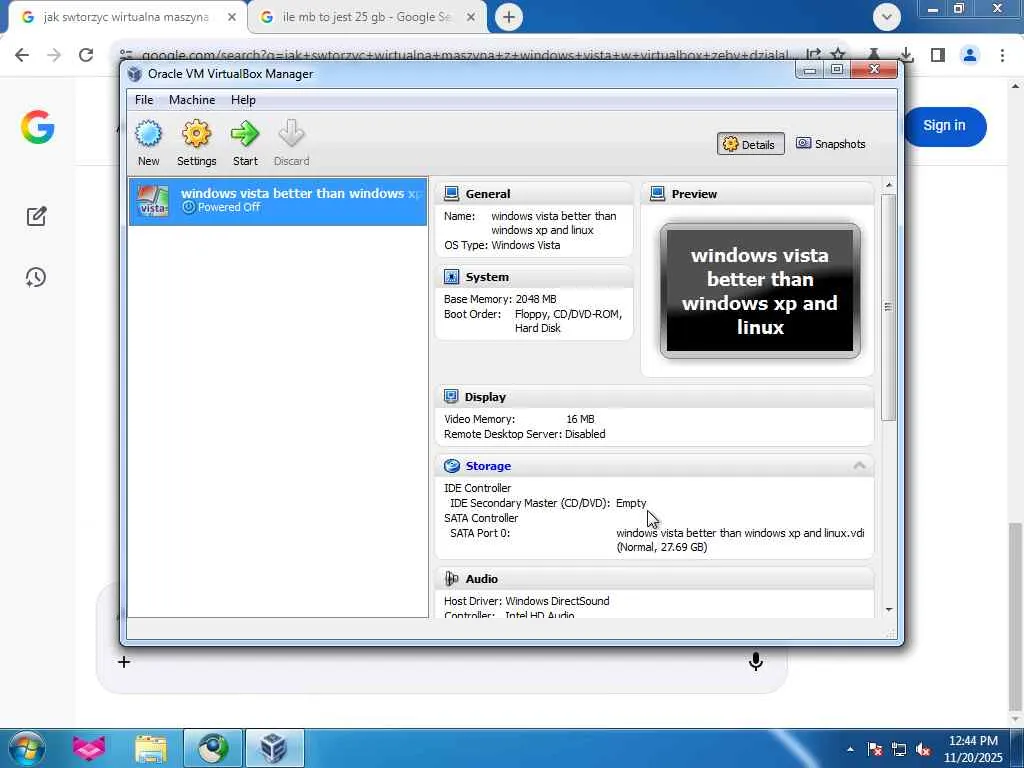Click the Google voice search microphone

pos(756,662)
